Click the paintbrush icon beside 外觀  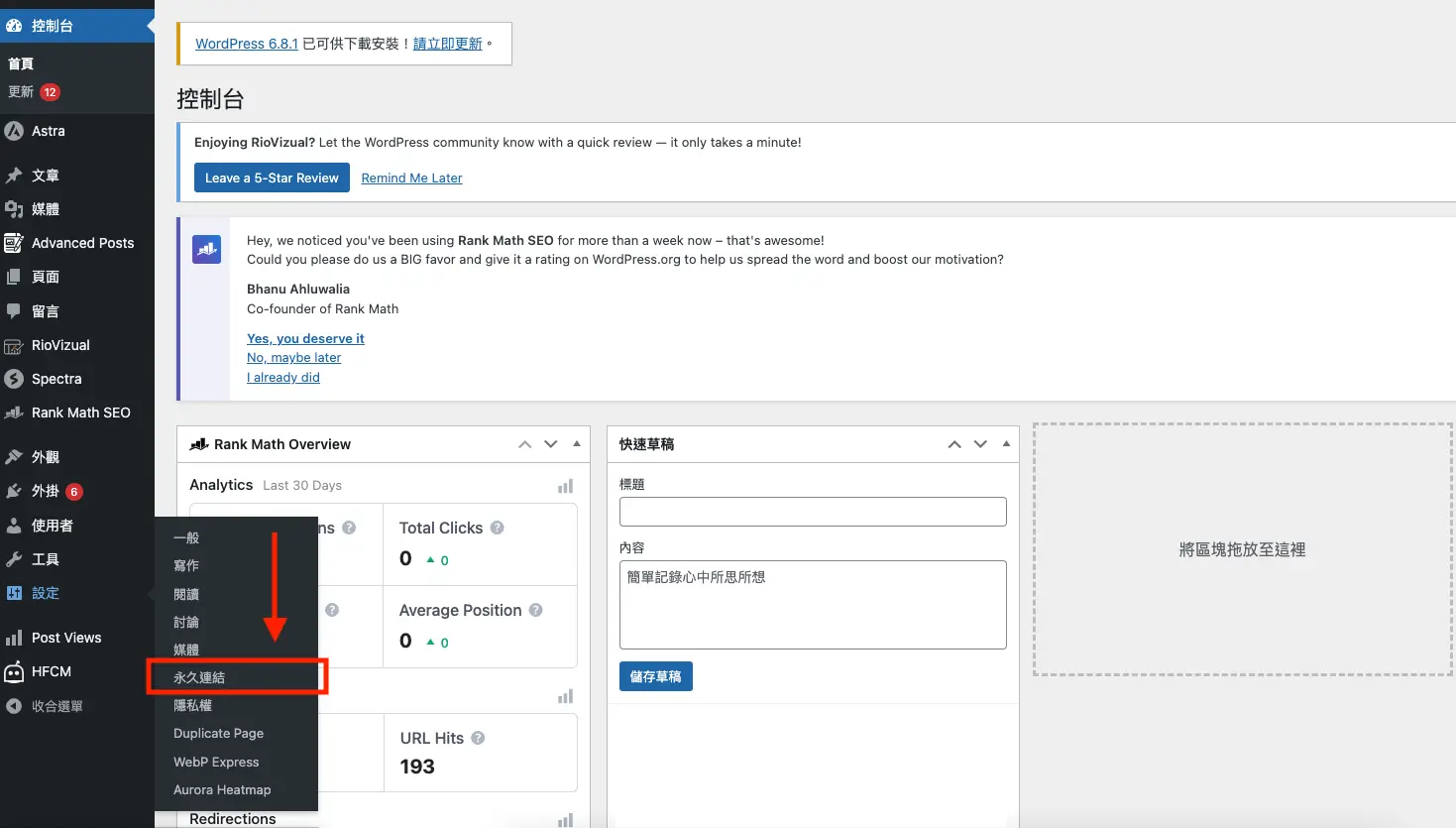coord(14,457)
